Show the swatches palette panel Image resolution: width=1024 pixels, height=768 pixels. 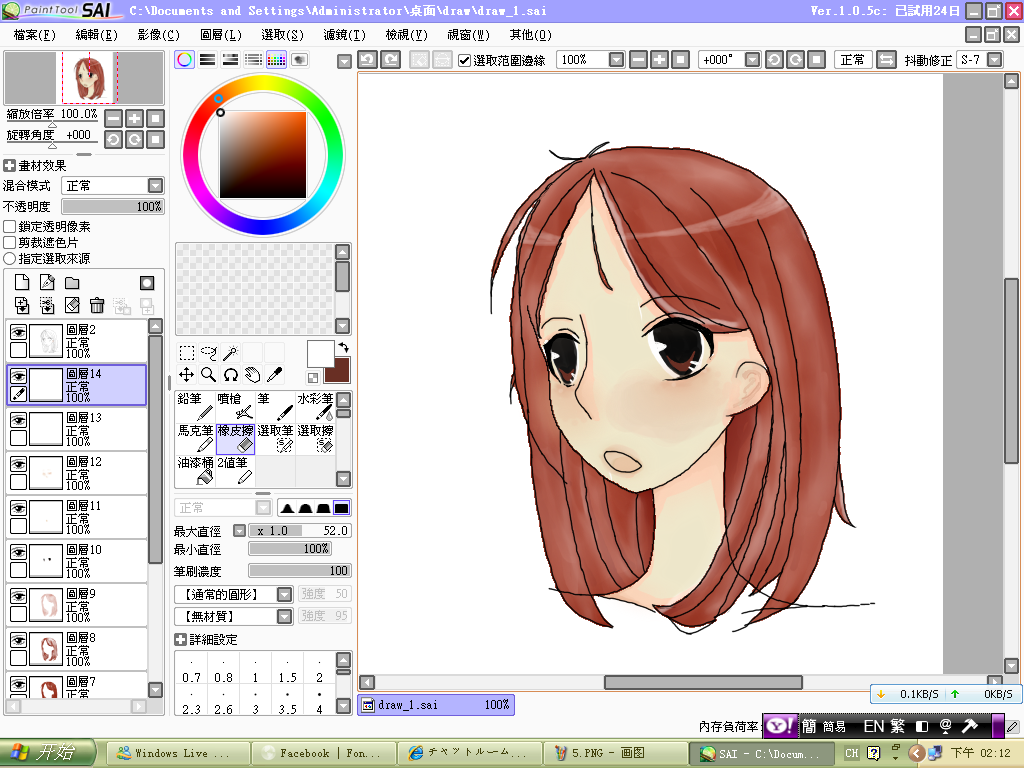click(x=276, y=60)
